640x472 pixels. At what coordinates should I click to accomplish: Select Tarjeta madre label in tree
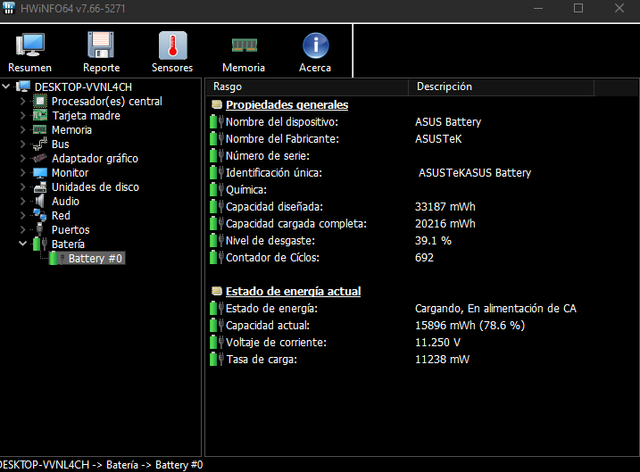point(86,116)
